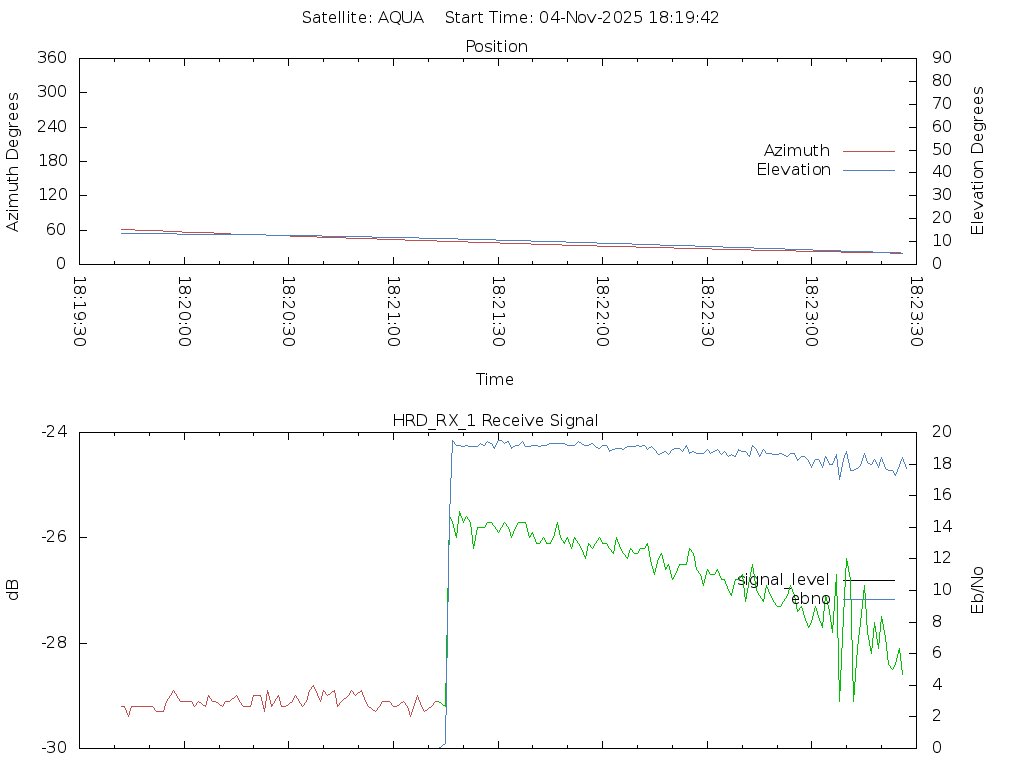The image size is (1024, 768).
Task: Click the 18:21:00 time axis tick label
Action: 393,312
